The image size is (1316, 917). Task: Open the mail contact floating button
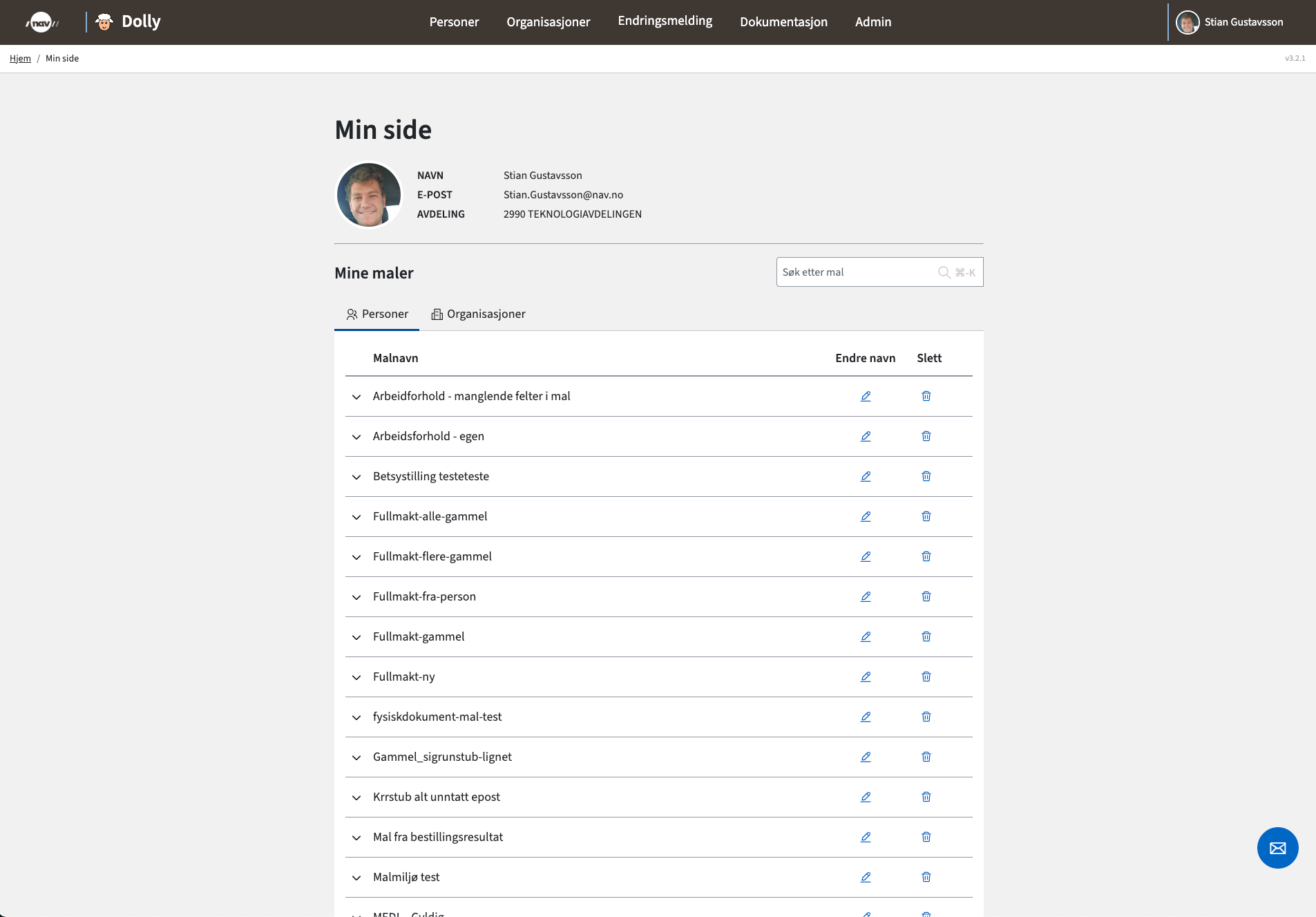coord(1277,848)
